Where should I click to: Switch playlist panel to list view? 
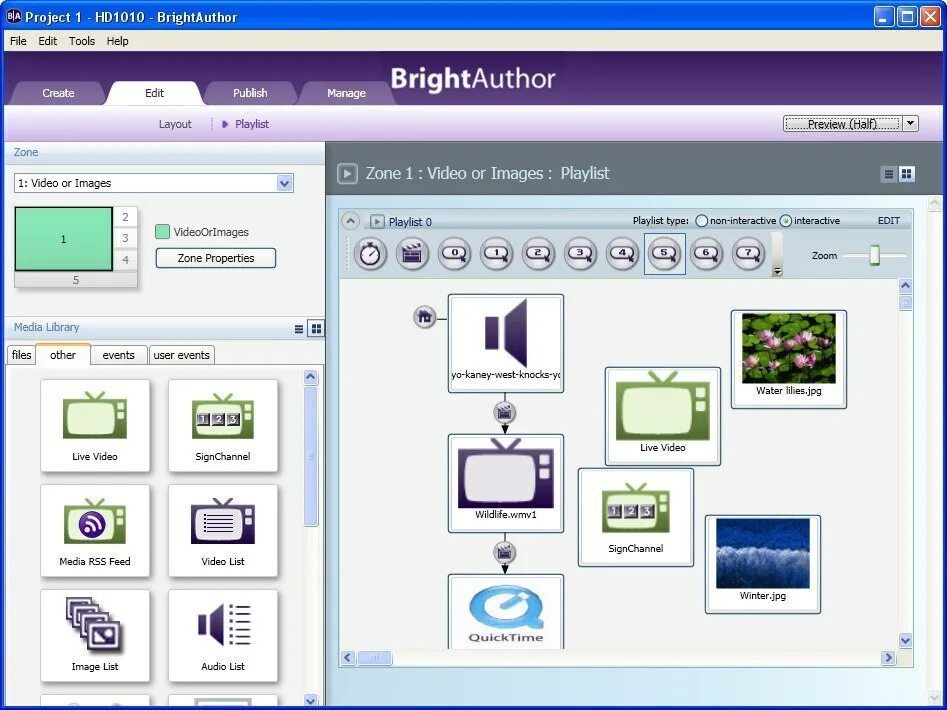(x=888, y=174)
